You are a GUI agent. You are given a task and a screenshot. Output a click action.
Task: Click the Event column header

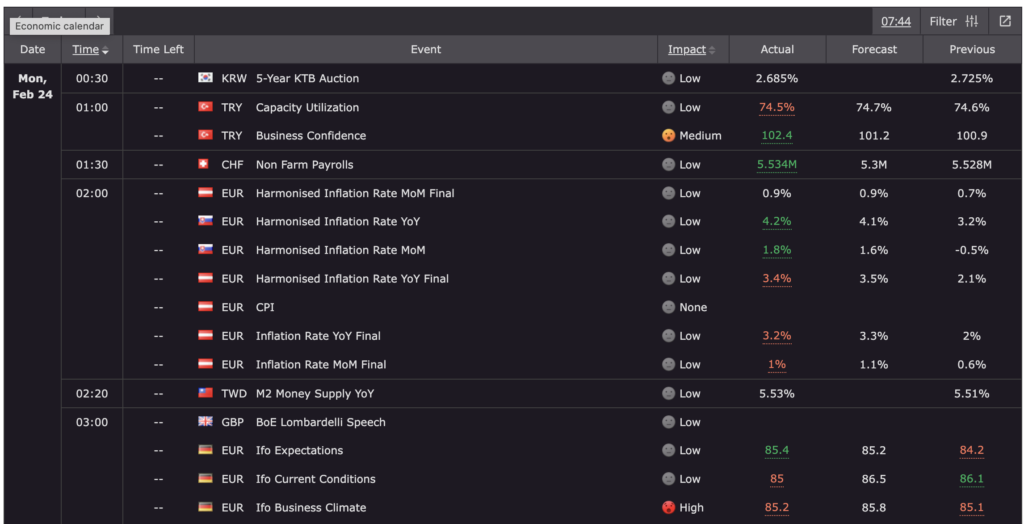point(425,49)
